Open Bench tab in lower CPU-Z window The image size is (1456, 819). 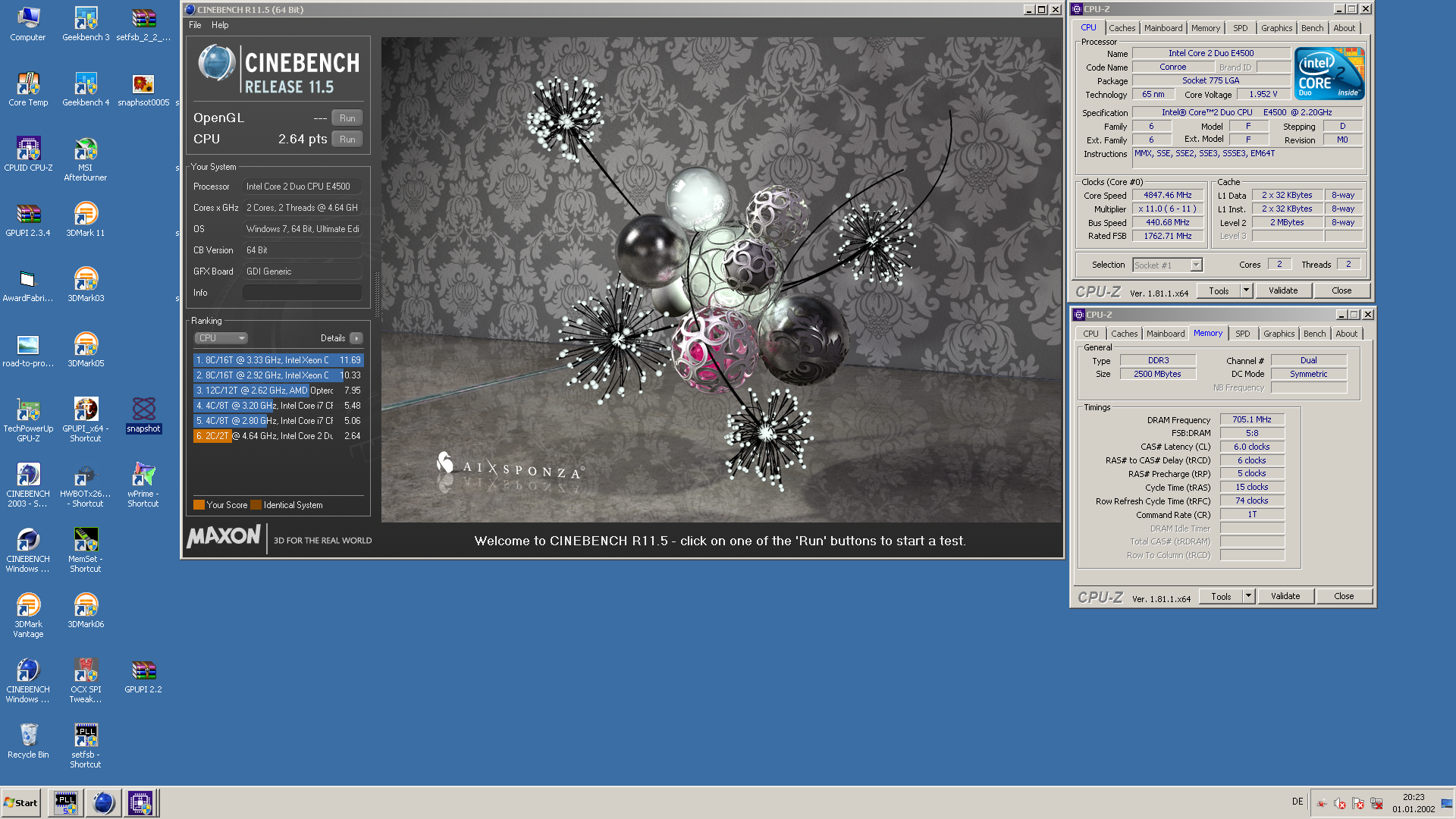1315,334
